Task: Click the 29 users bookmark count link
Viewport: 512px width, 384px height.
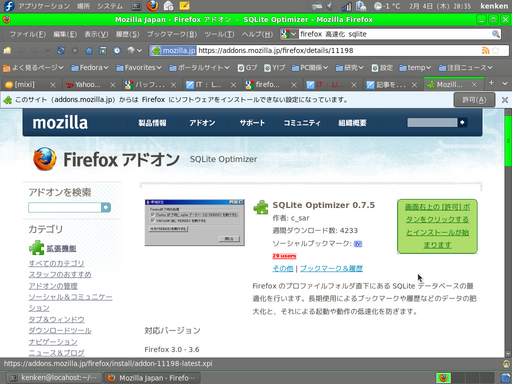Action: 284,256
